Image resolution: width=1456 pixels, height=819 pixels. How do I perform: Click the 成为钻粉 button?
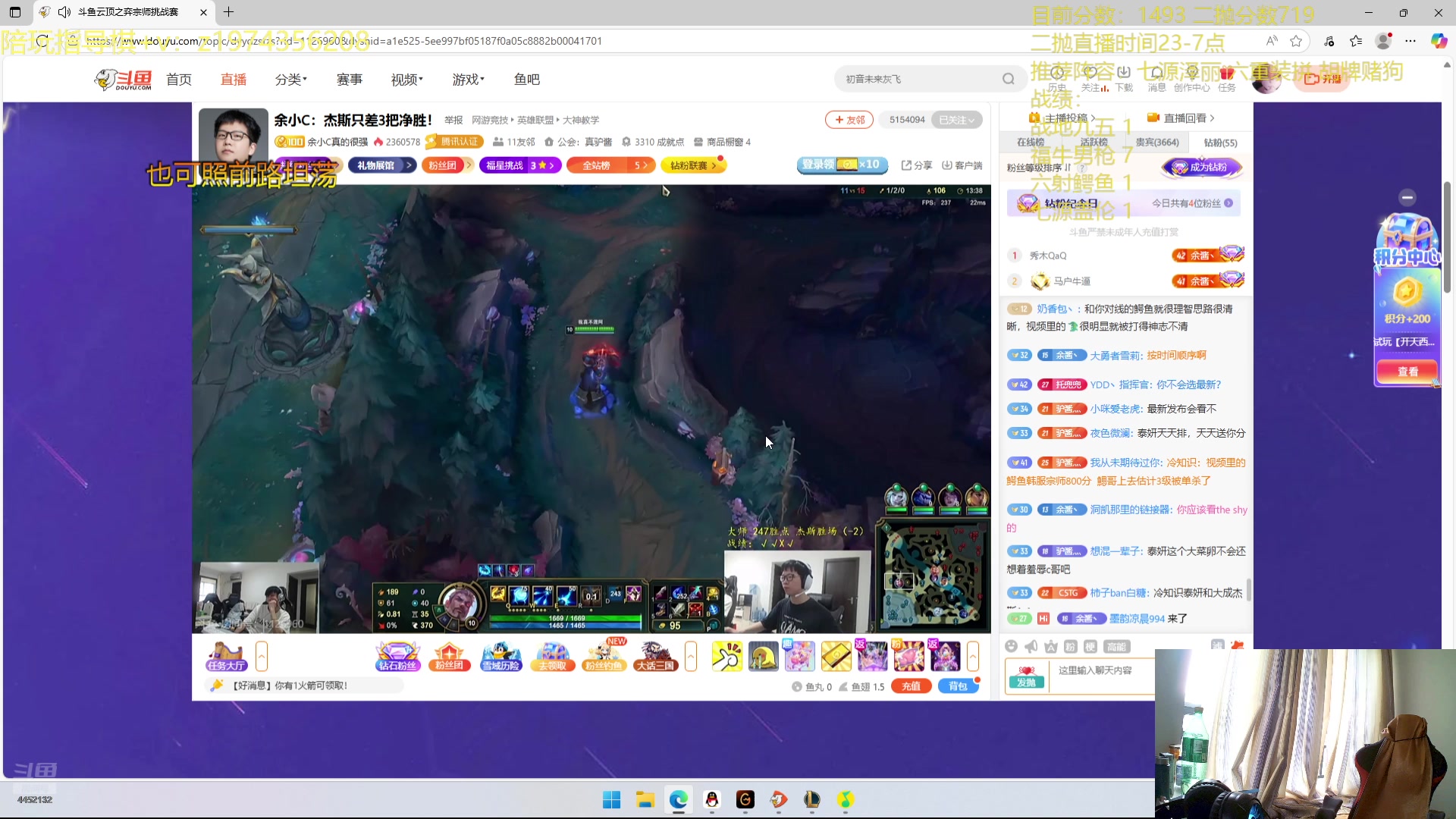pos(1201,168)
